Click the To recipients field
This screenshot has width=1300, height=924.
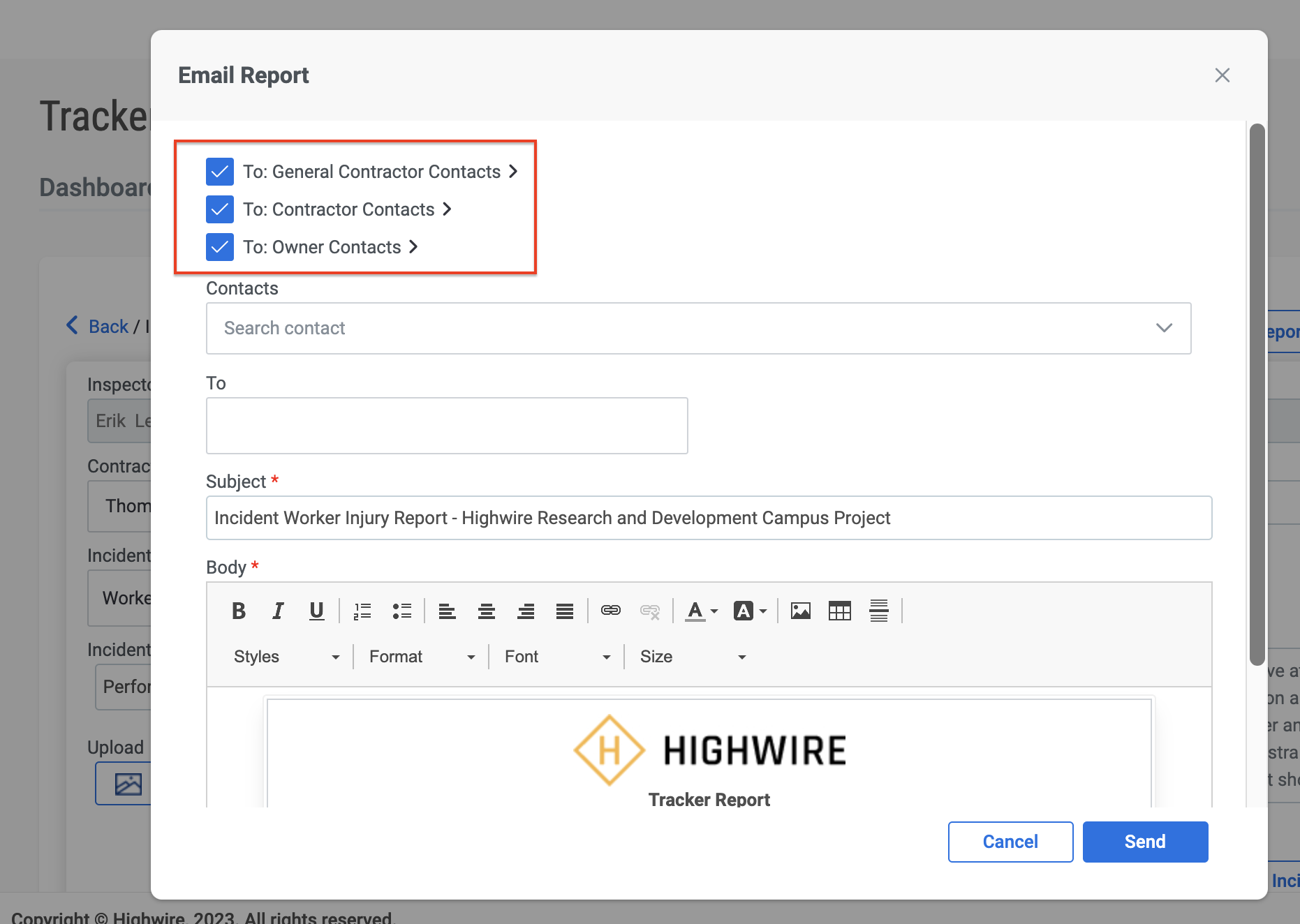[447, 426]
